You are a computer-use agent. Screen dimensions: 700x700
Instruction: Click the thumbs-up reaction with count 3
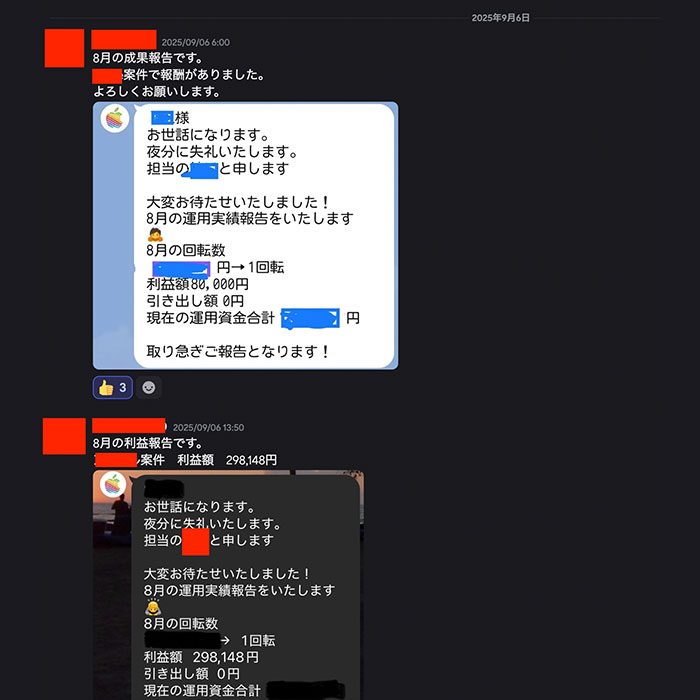click(112, 388)
